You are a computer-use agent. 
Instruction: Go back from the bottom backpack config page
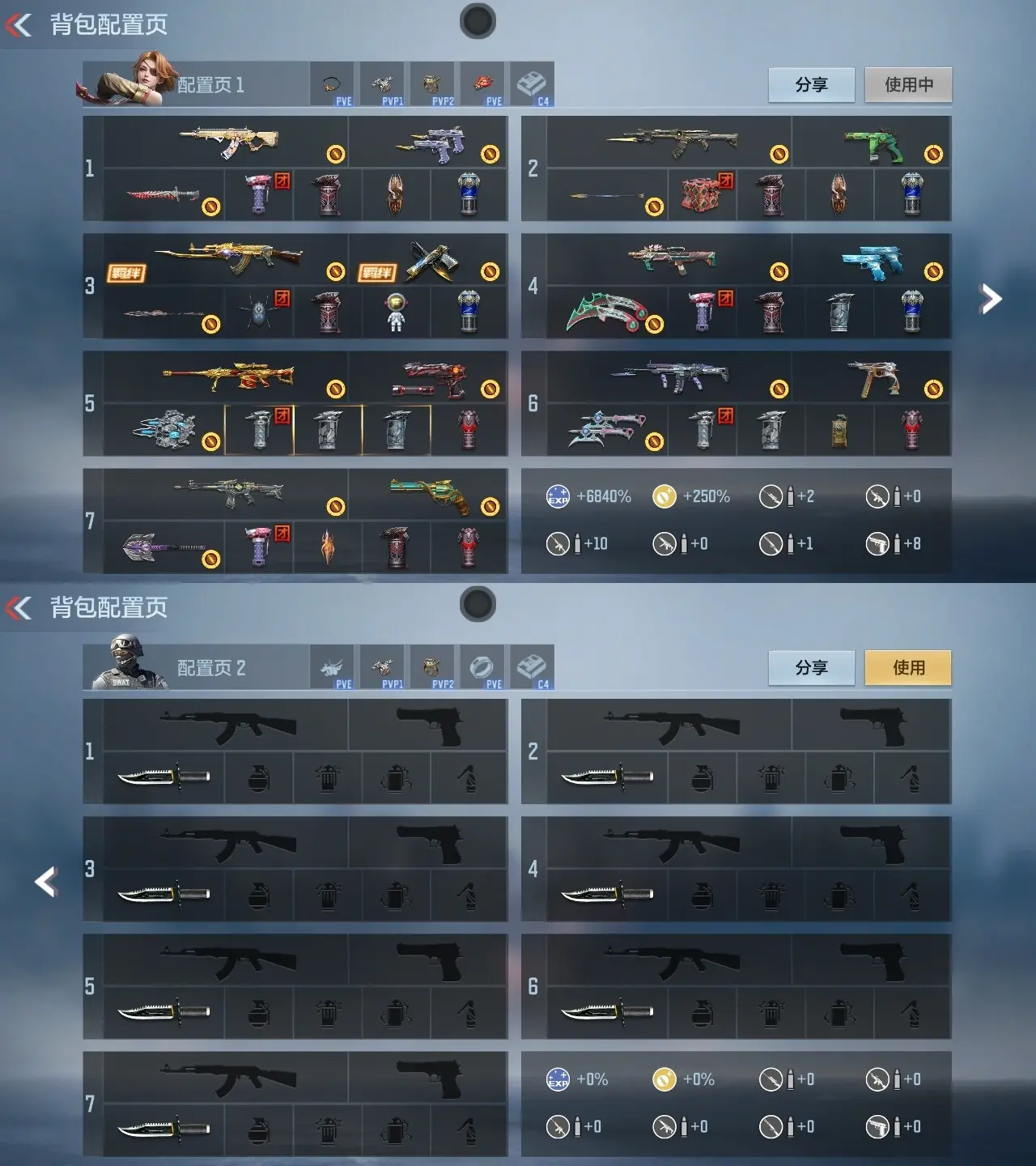click(19, 608)
